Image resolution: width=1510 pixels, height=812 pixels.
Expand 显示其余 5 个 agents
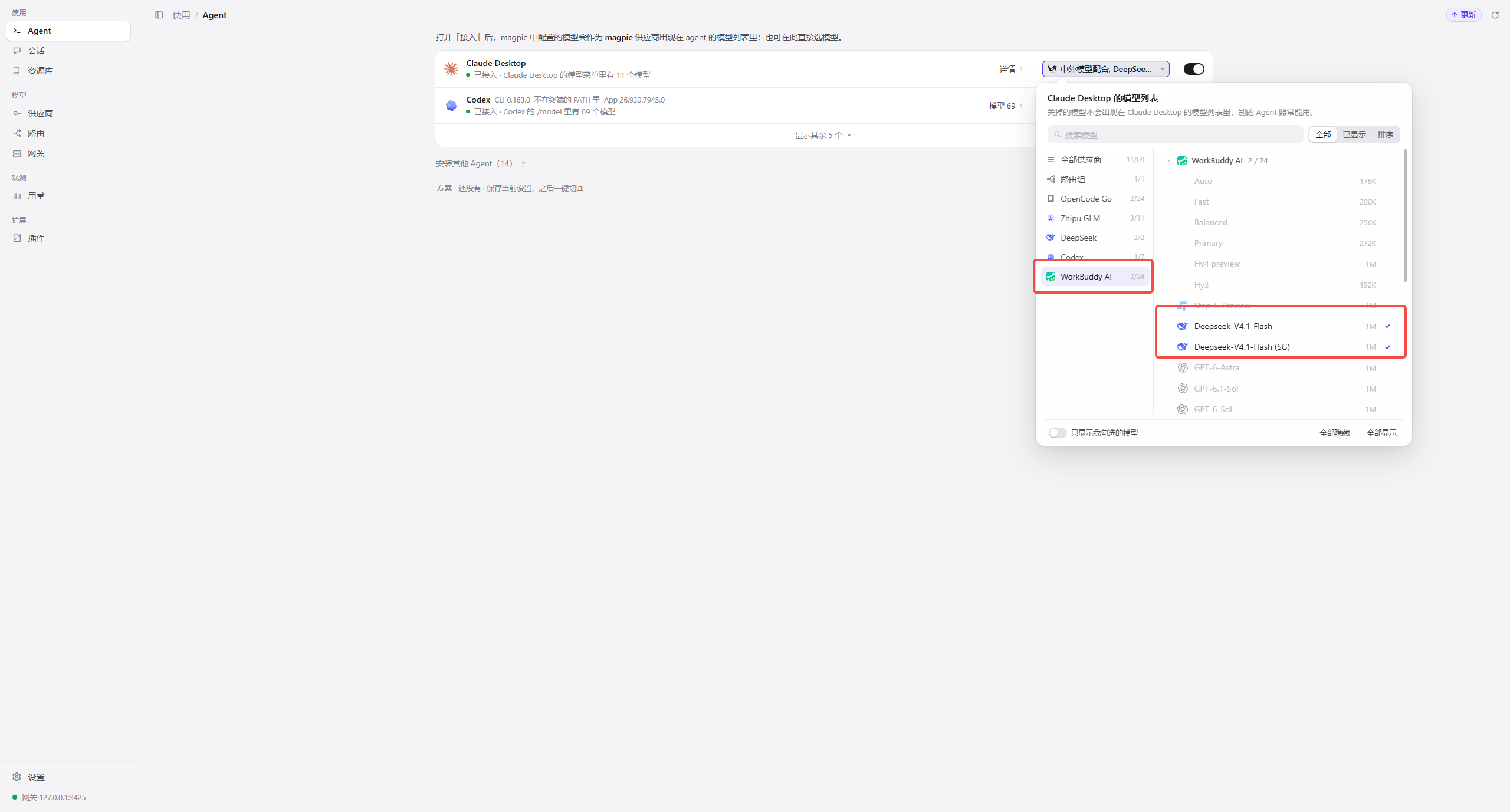coord(823,135)
